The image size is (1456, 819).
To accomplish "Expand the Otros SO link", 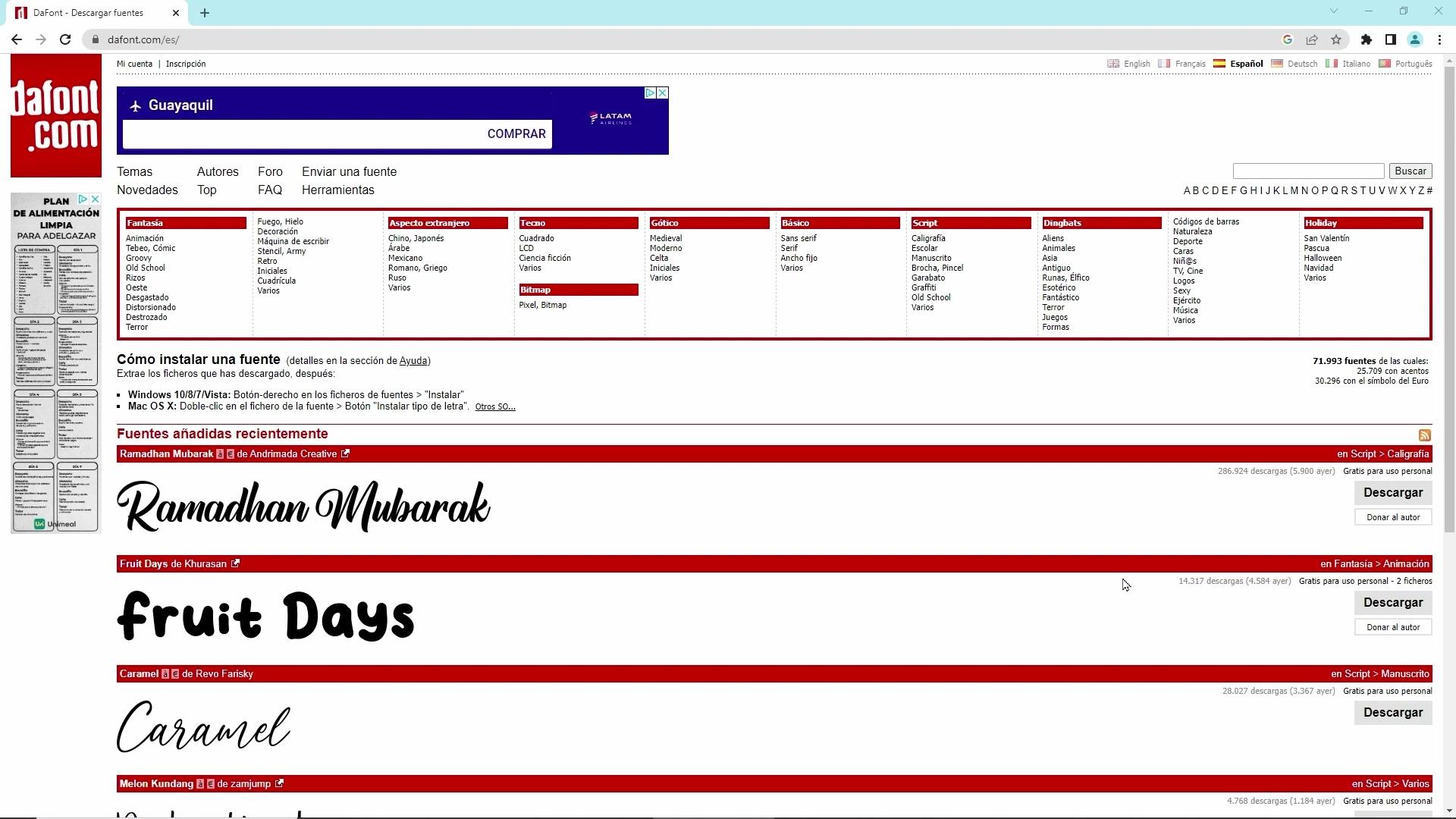I will click(494, 407).
